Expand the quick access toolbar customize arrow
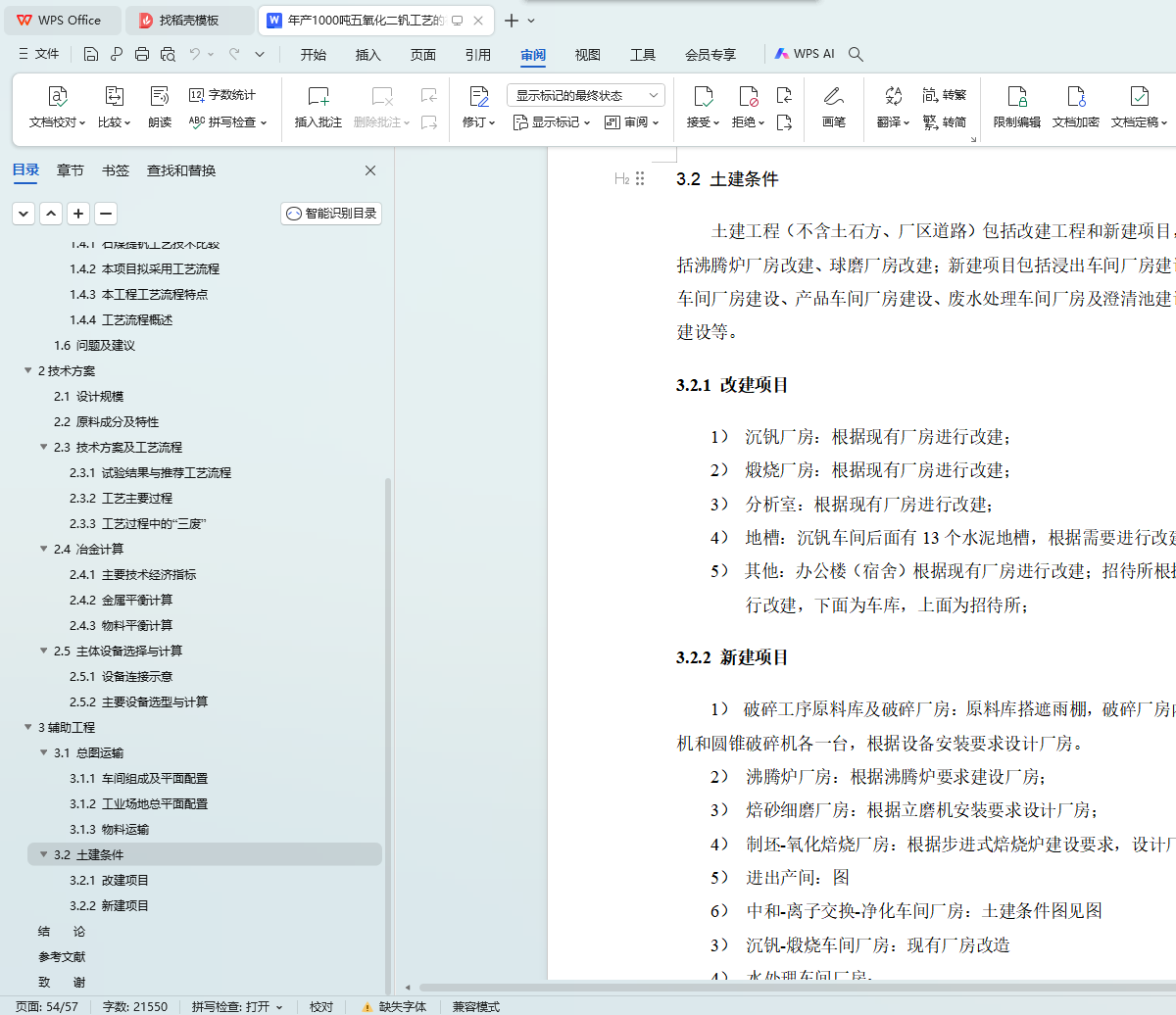 pyautogui.click(x=260, y=54)
